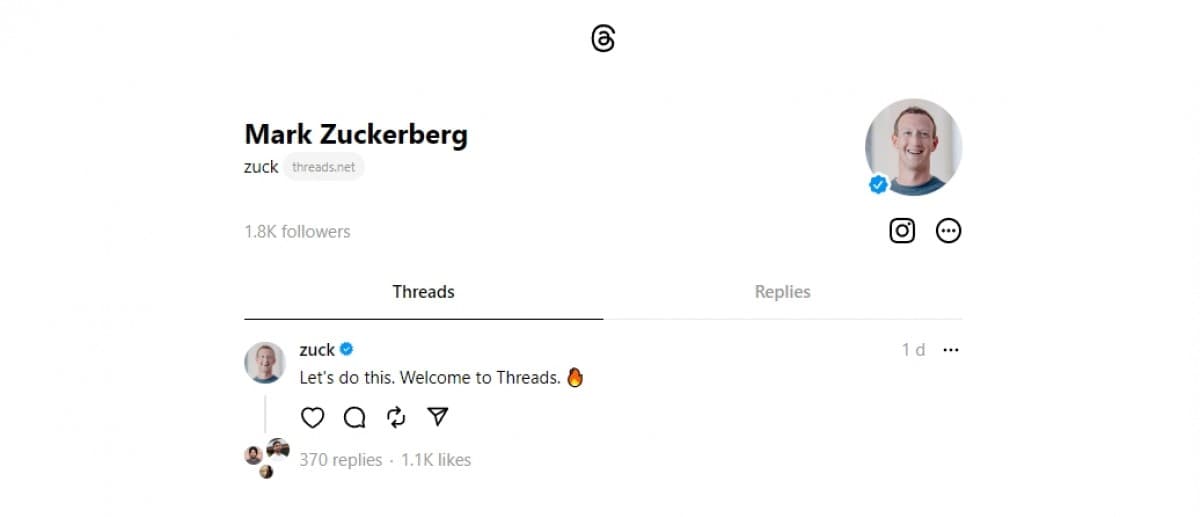Repost the Welcome to Threads post
Screen dimensions: 1200x517
(396, 417)
